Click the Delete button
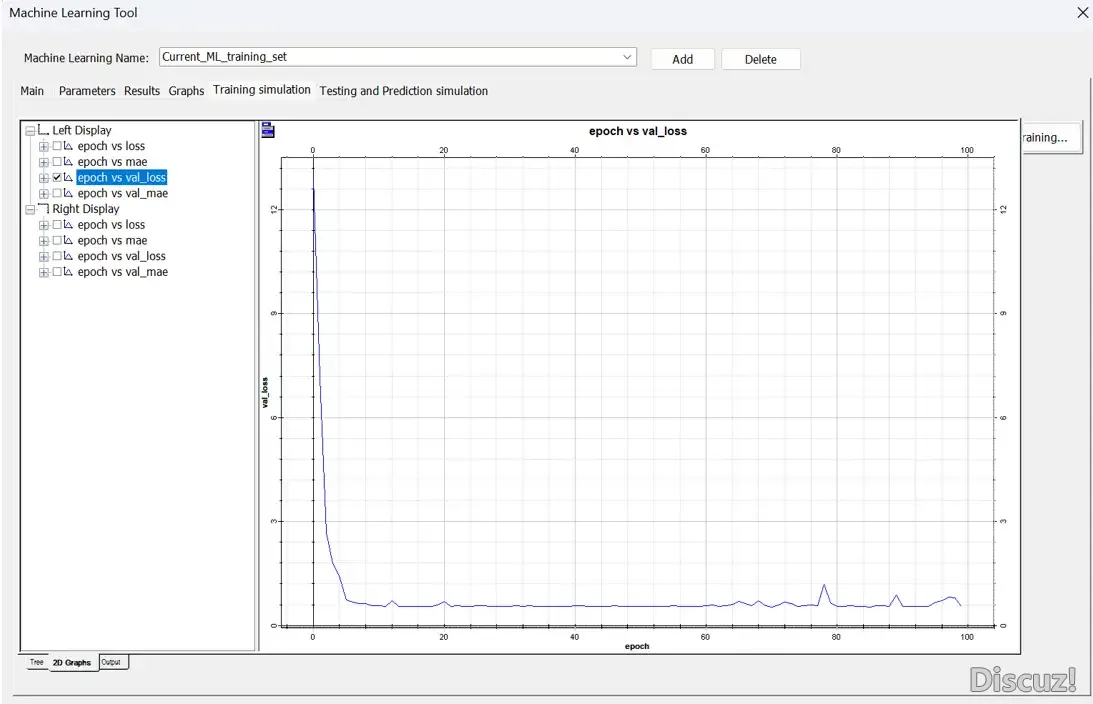This screenshot has height=704, width=1093. tap(760, 59)
